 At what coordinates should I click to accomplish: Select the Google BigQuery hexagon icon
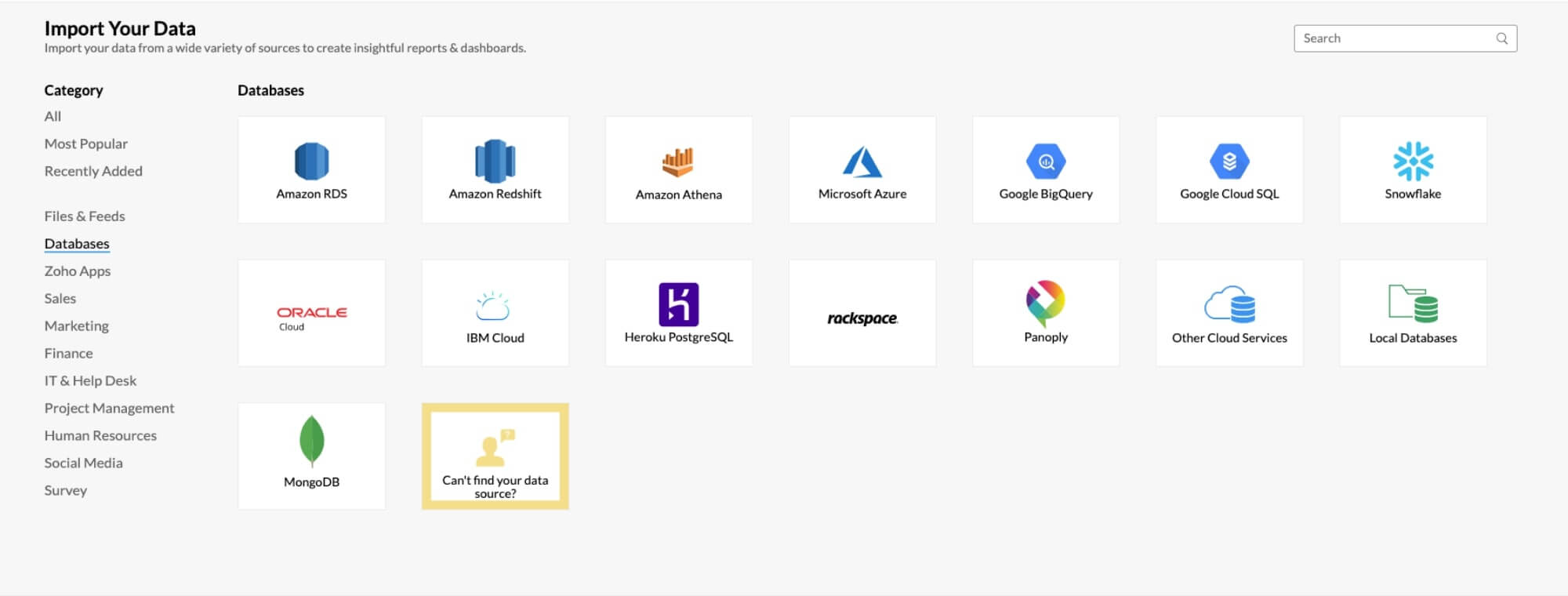(x=1045, y=162)
